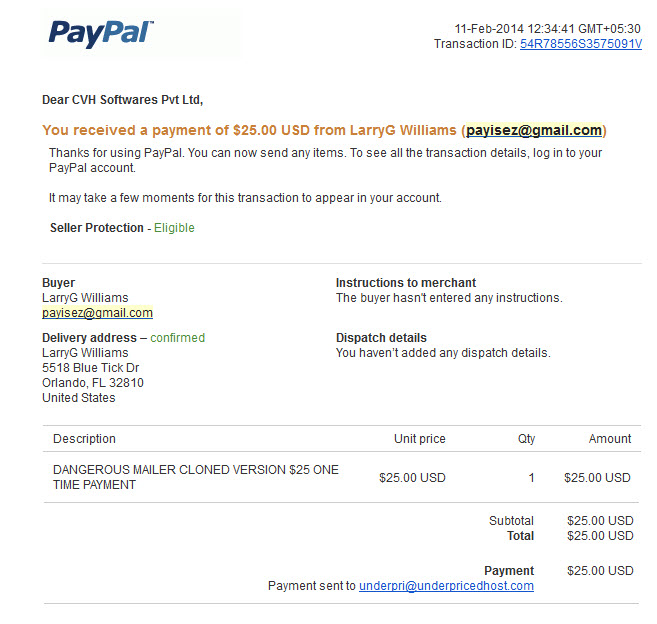This screenshot has height=624, width=657.
Task: Click the Seller Protection label
Action: 97,228
